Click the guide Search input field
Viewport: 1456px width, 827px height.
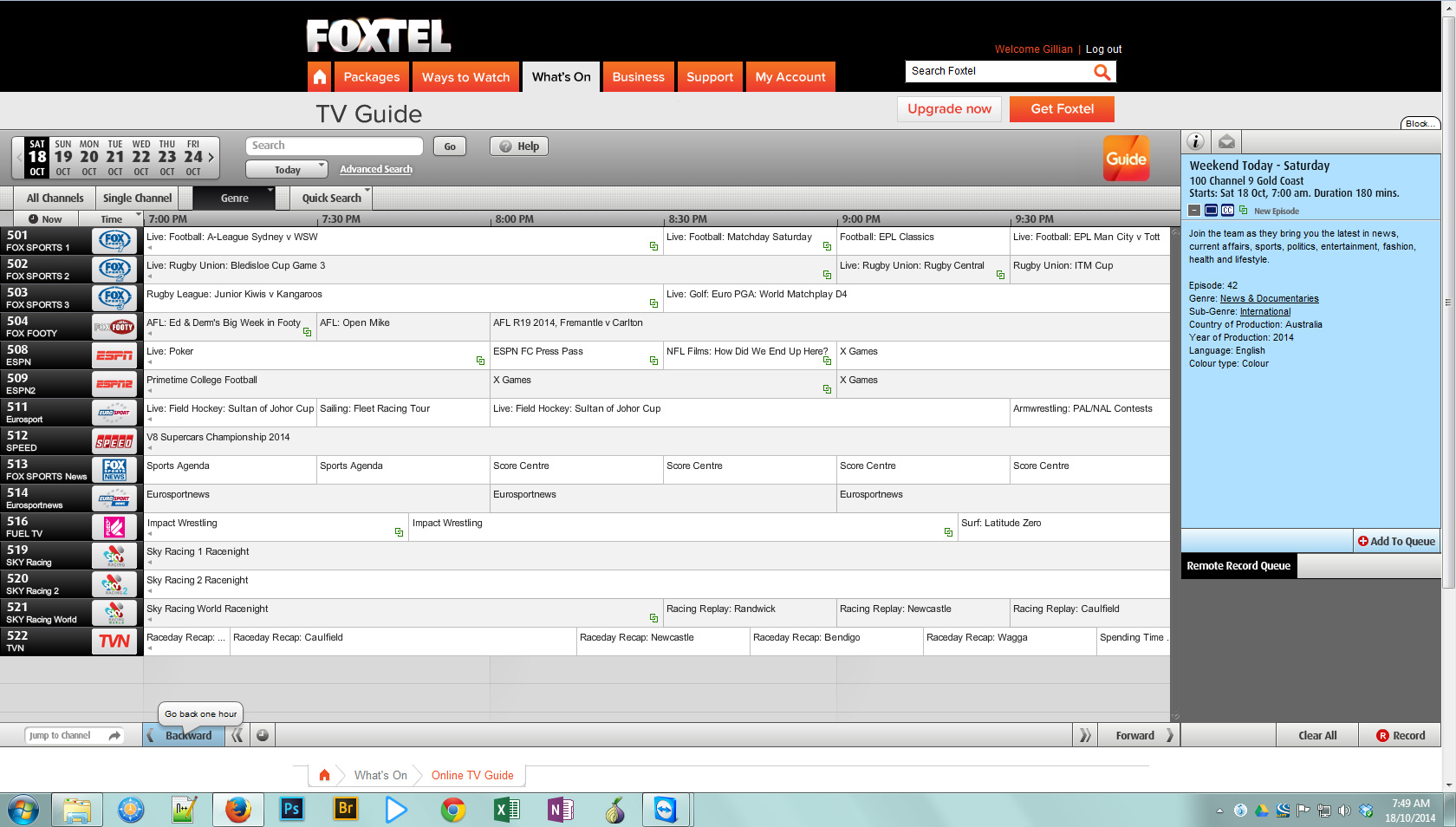point(334,146)
